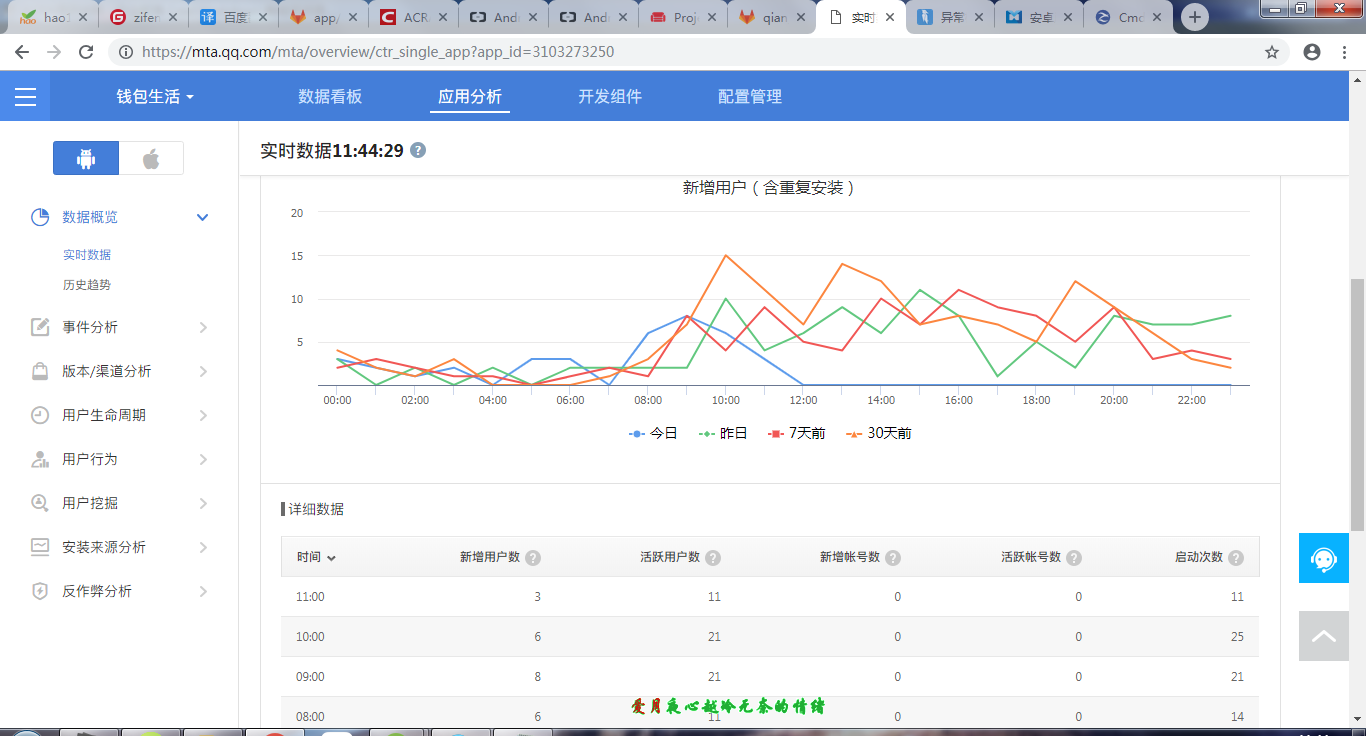Switch to the 异常 browser tab
1366x736 pixels.
949,17
